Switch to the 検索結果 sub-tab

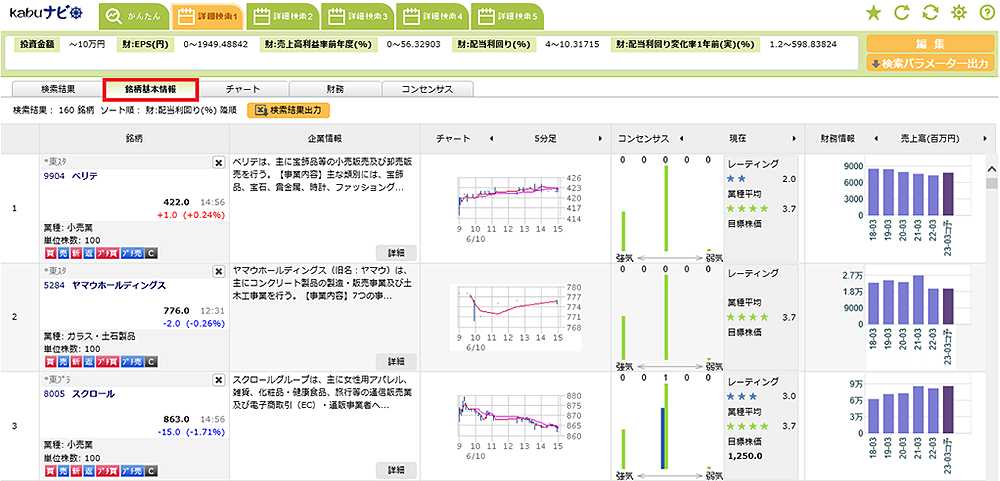point(58,89)
